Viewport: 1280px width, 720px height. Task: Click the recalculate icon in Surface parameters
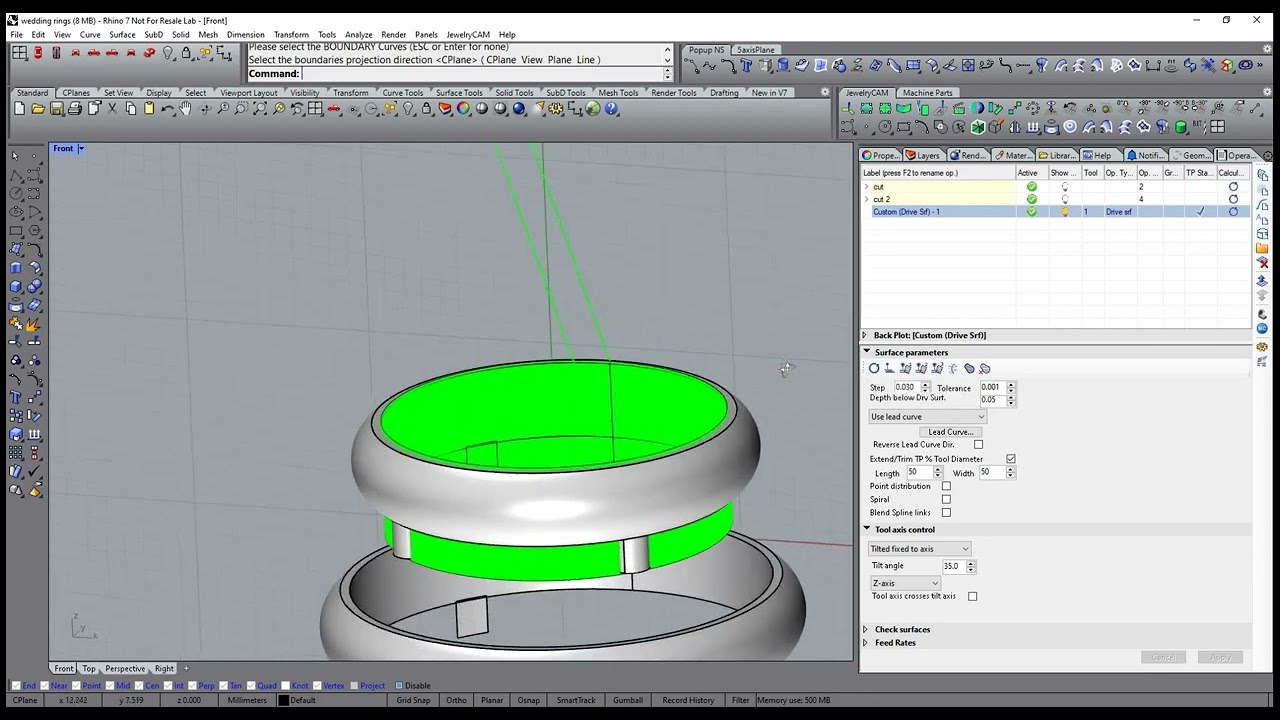coord(874,368)
